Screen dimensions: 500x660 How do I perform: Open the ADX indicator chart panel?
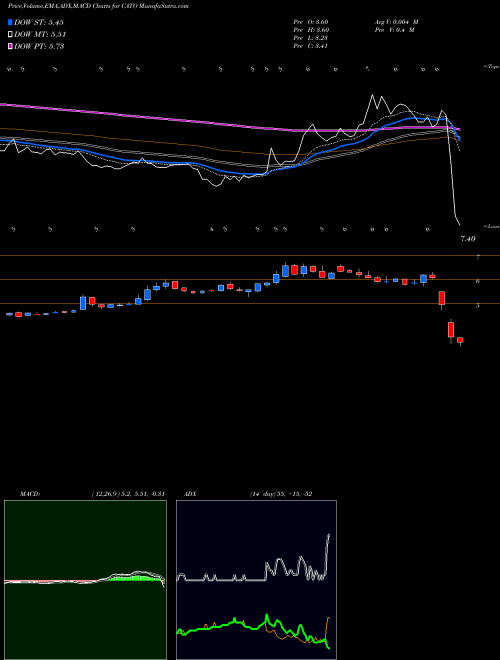(x=256, y=580)
